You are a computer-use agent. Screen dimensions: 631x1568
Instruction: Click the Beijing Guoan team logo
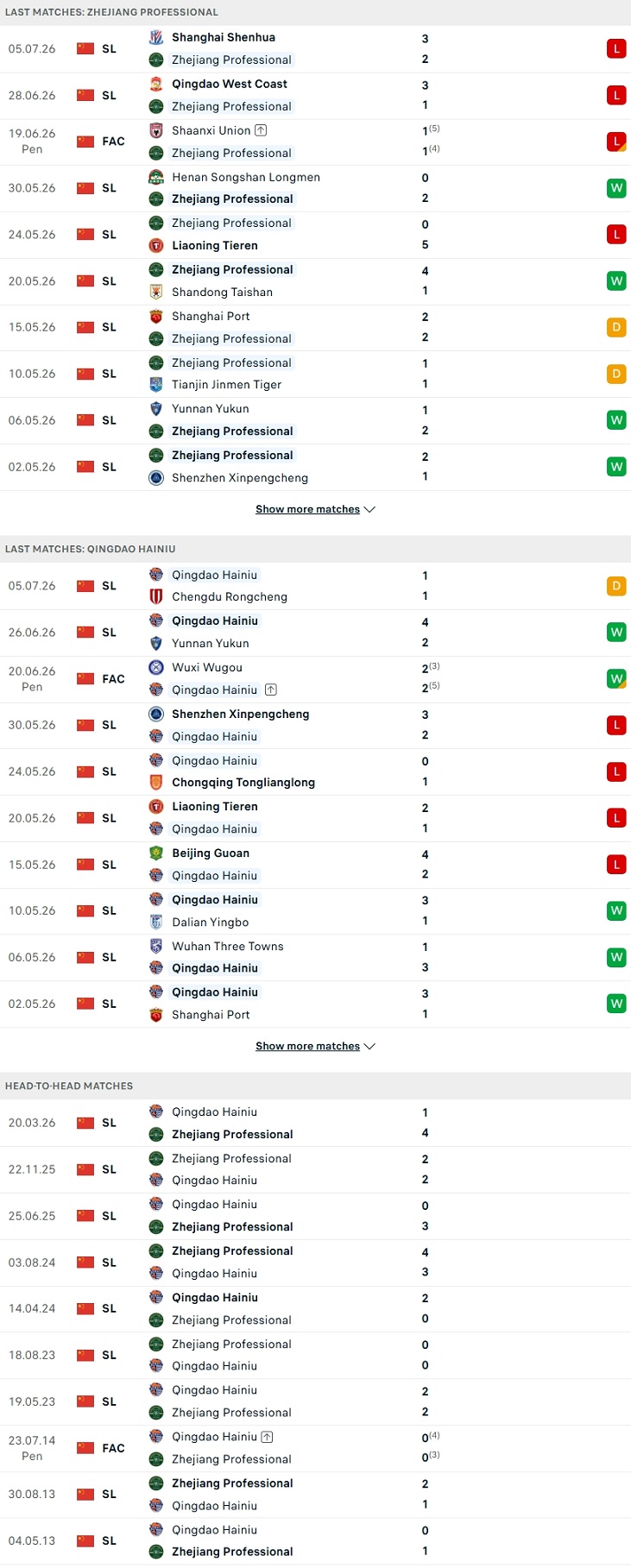(156, 853)
